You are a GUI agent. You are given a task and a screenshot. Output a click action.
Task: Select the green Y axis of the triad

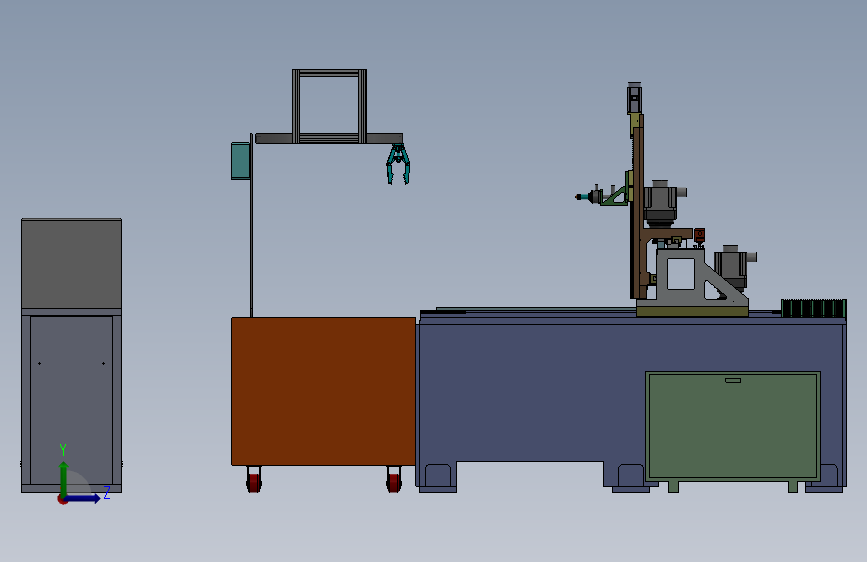(64, 479)
